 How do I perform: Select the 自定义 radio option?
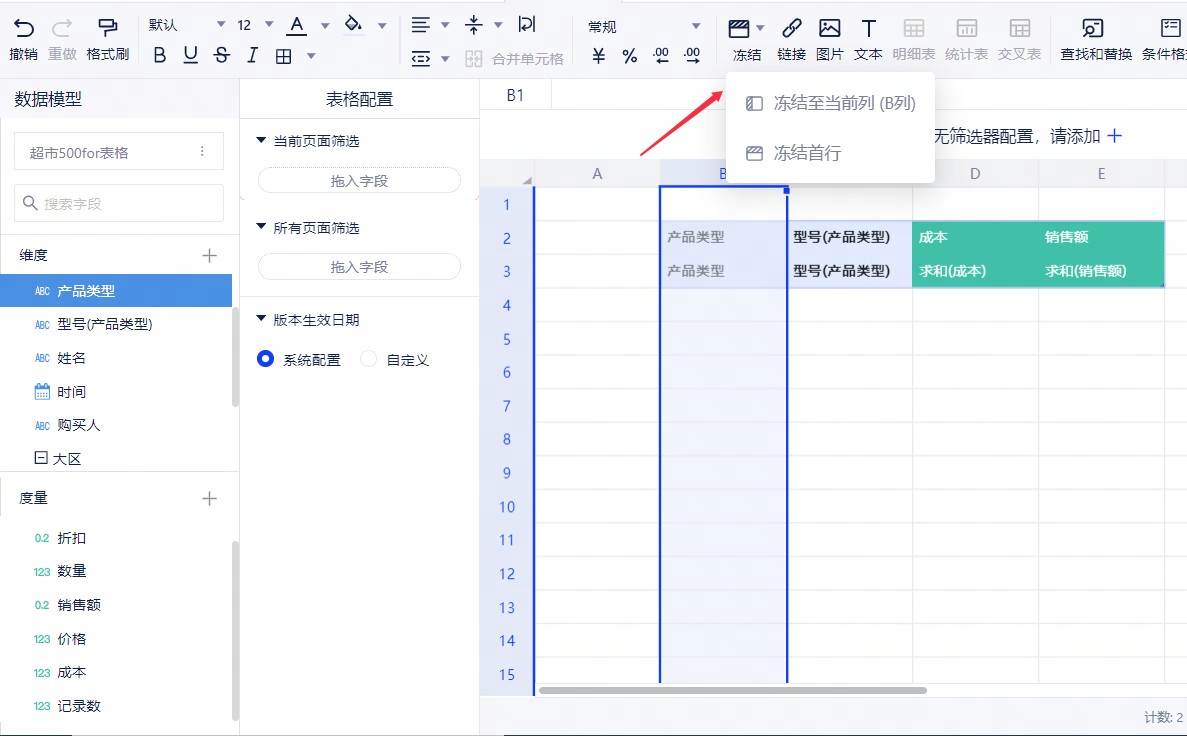(368, 359)
